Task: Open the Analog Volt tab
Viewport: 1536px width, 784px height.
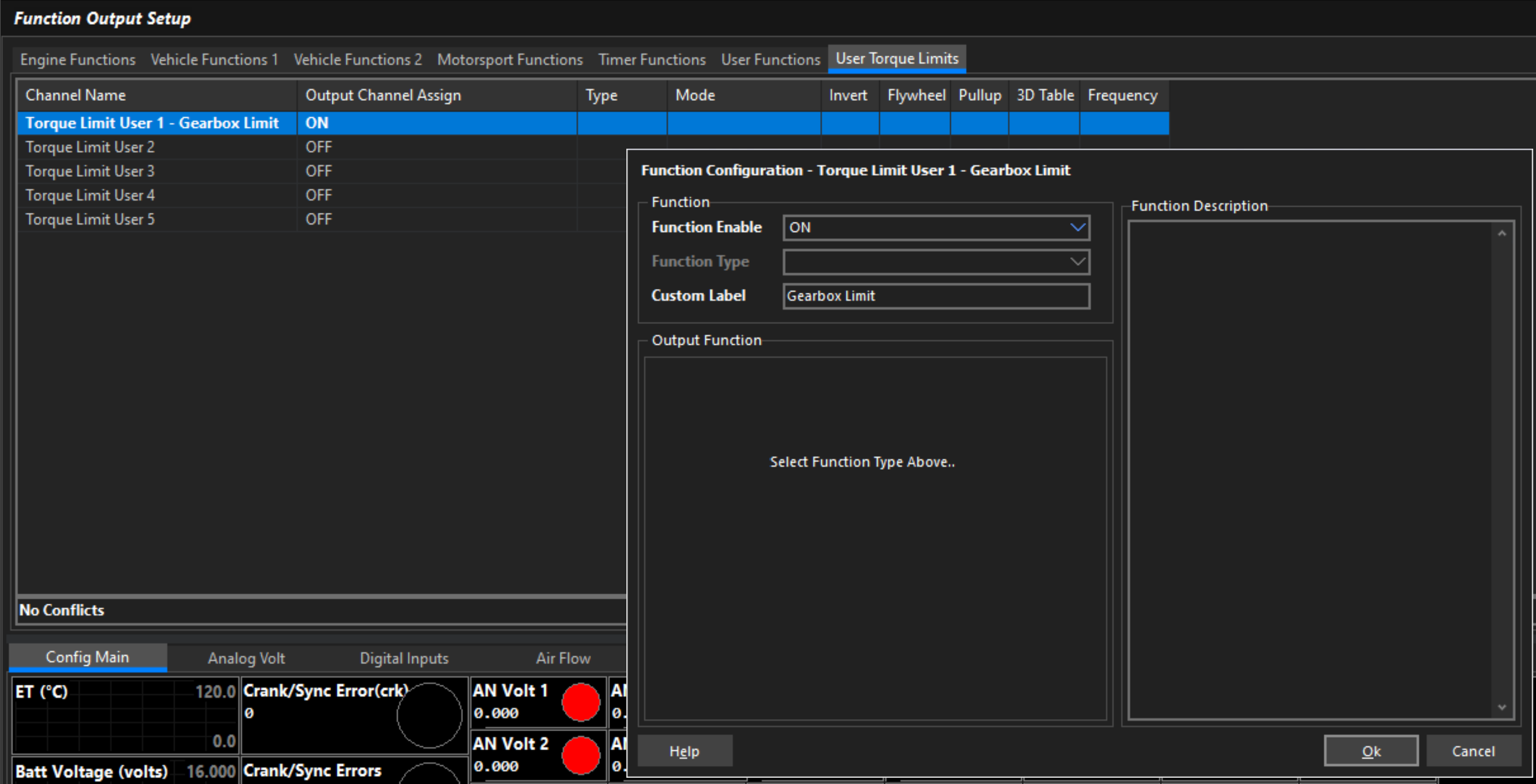Action: click(x=246, y=658)
